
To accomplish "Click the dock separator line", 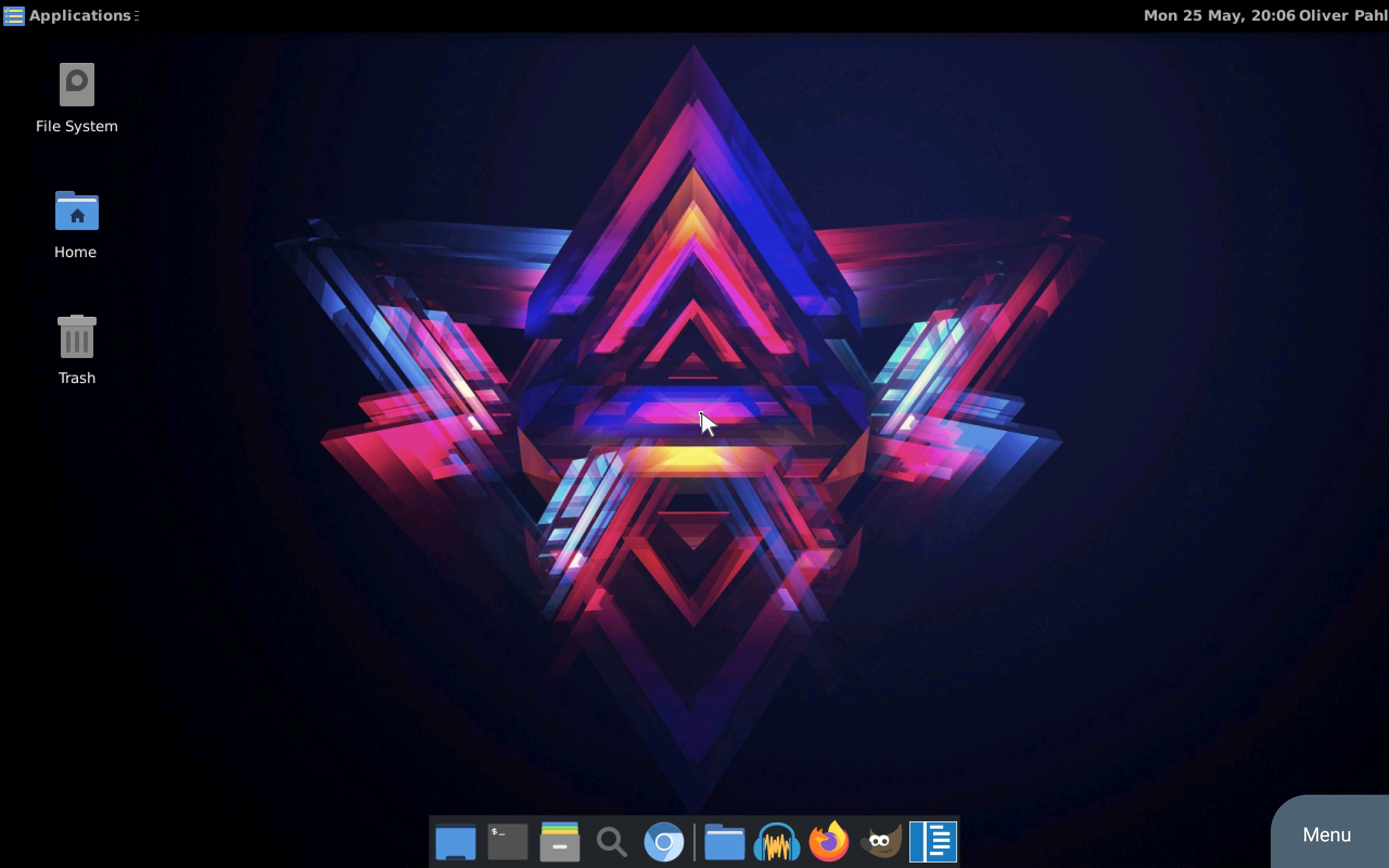I will 694,841.
